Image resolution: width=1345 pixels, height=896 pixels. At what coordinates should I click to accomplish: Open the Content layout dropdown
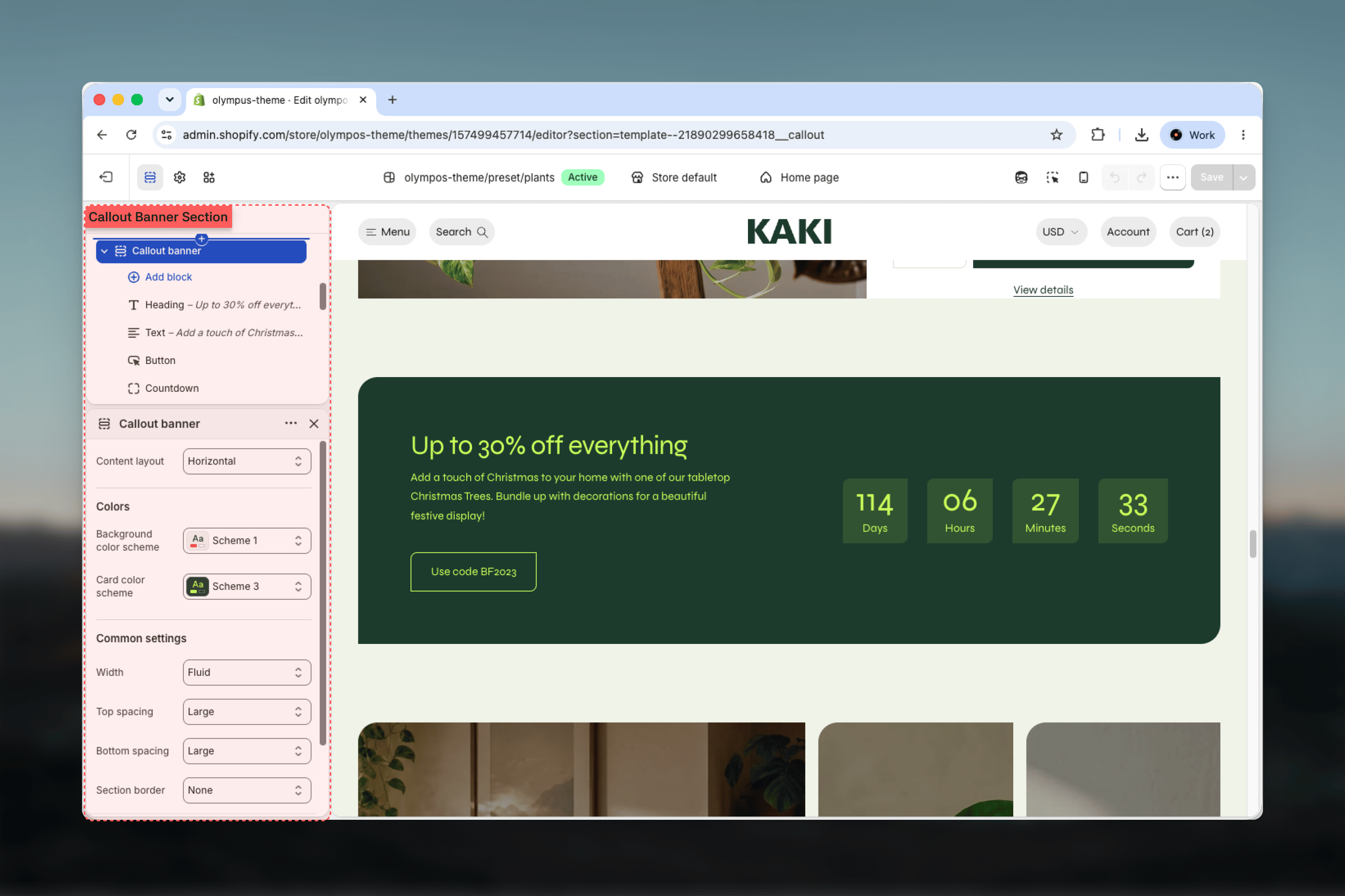246,461
